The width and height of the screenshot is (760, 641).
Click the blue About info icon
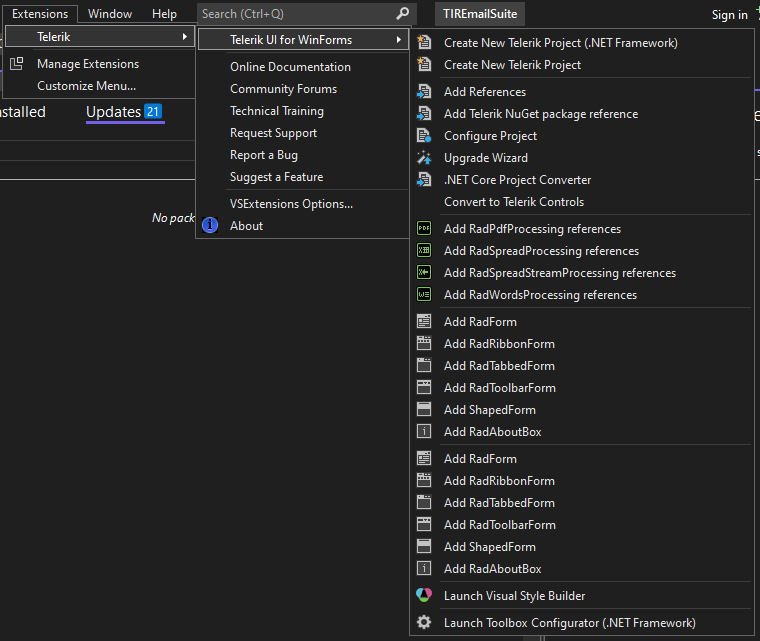coord(210,226)
